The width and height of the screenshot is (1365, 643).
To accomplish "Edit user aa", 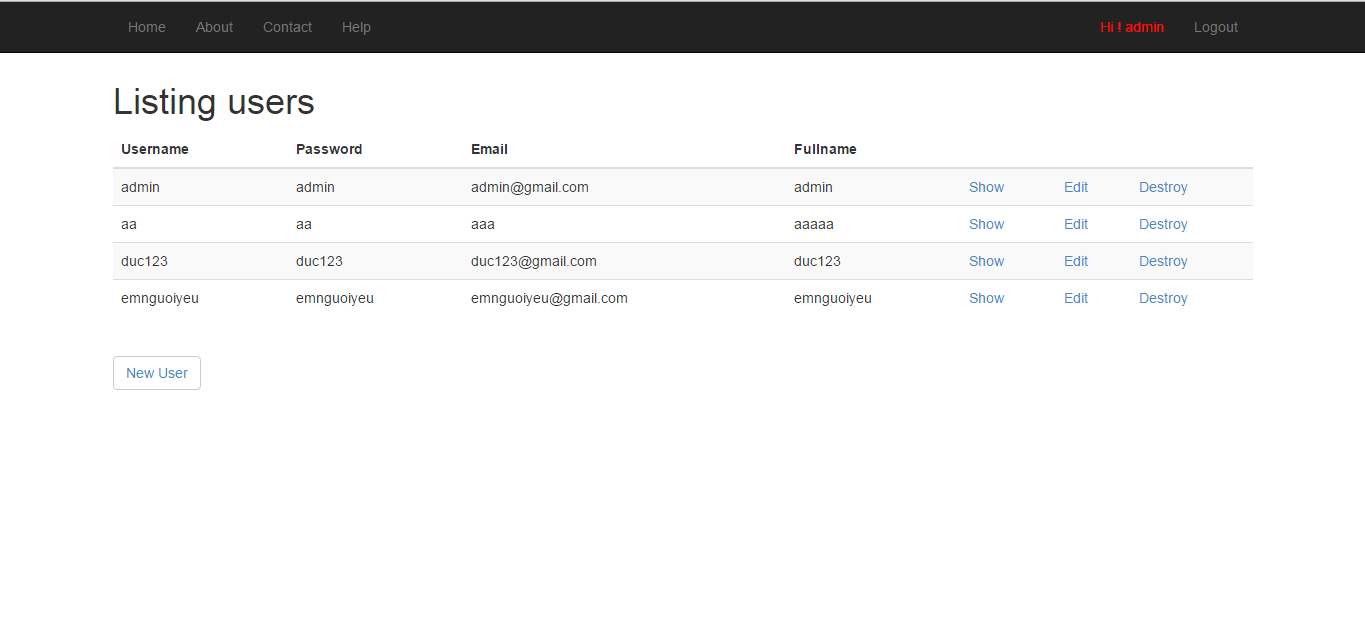I will [x=1076, y=224].
